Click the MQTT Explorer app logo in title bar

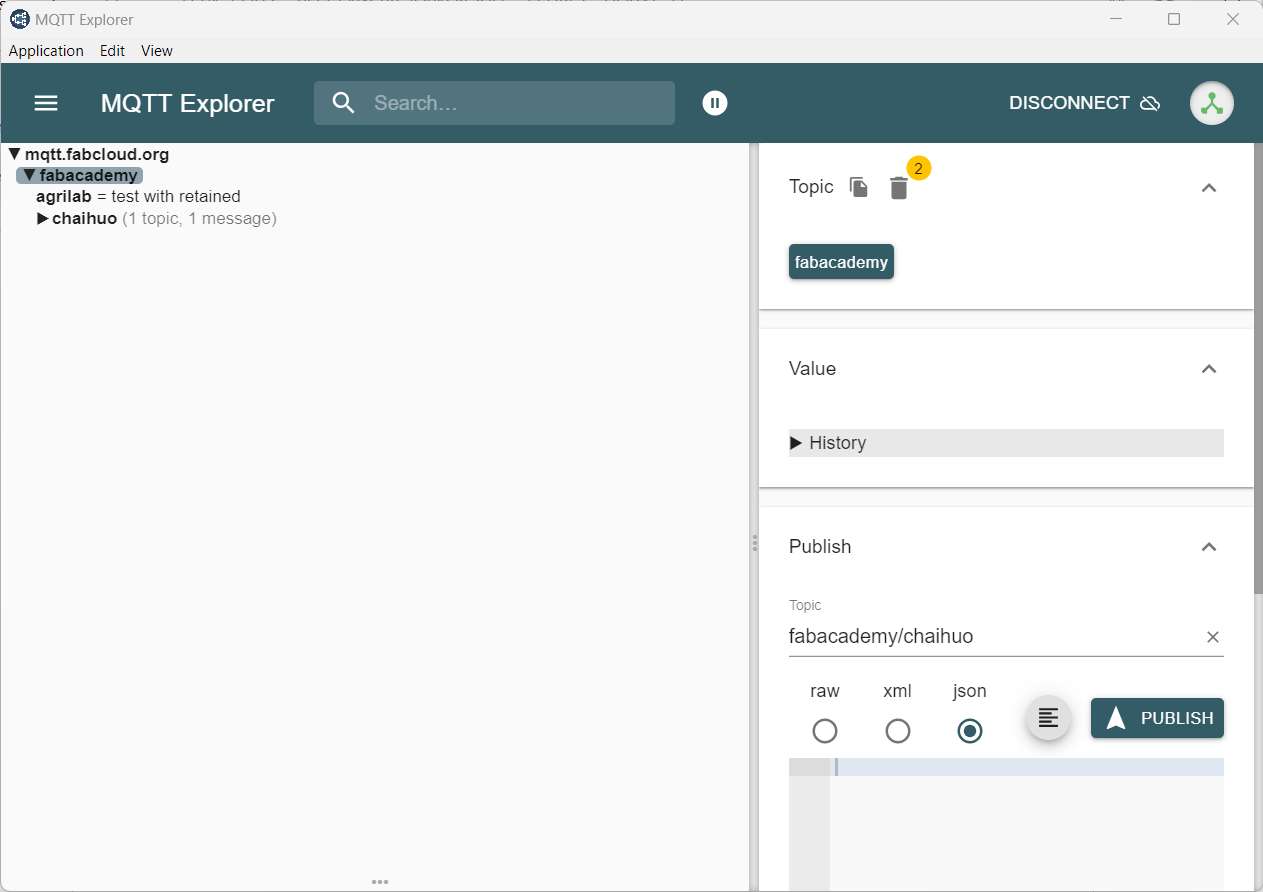click(x=19, y=19)
